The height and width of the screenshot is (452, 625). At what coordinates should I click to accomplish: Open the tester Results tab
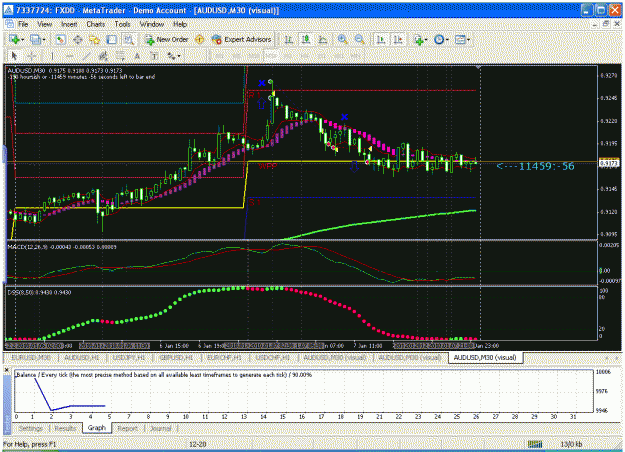pos(65,428)
